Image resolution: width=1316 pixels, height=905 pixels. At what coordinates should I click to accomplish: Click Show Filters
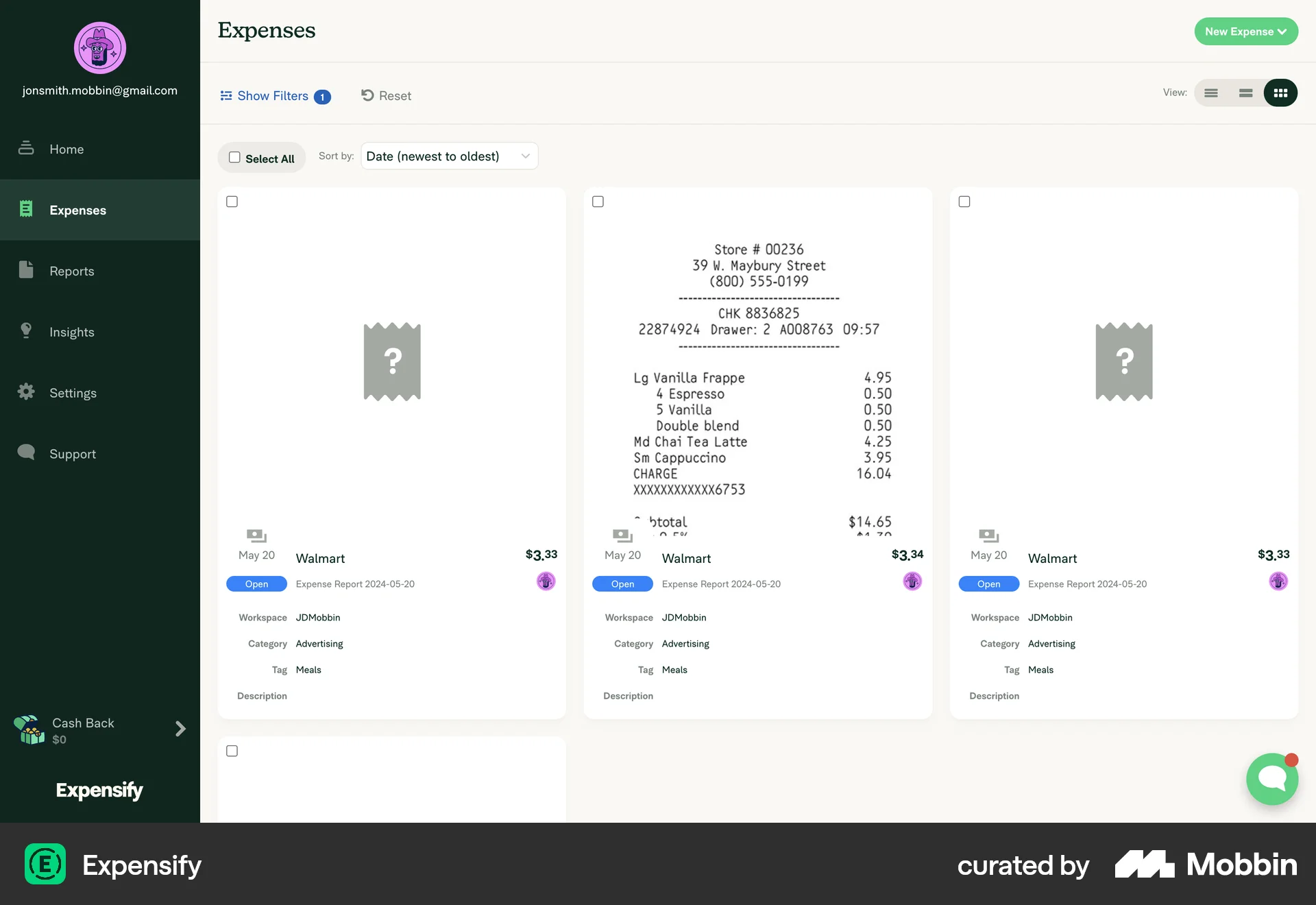click(273, 95)
